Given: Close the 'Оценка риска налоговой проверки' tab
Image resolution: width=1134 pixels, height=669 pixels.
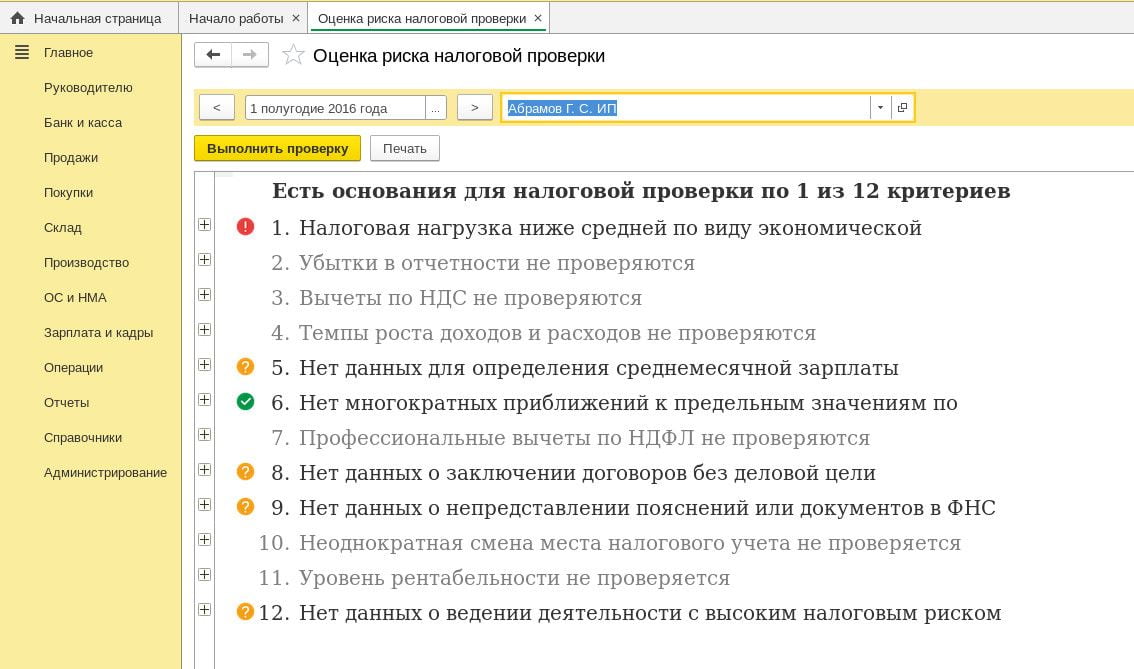Looking at the screenshot, I should click(x=538, y=18).
